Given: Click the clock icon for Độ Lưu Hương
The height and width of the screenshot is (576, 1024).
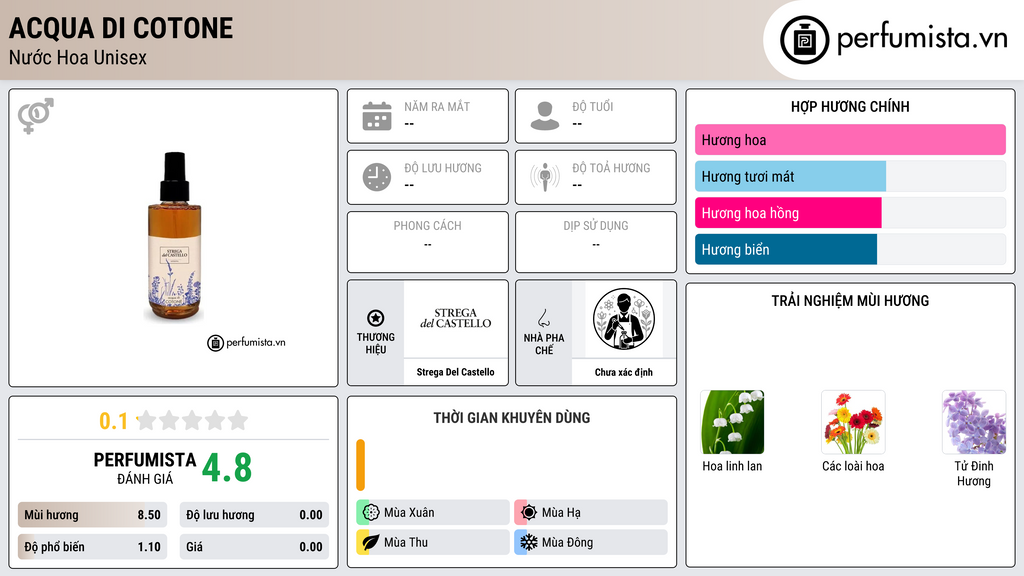Looking at the screenshot, I should [x=377, y=177].
